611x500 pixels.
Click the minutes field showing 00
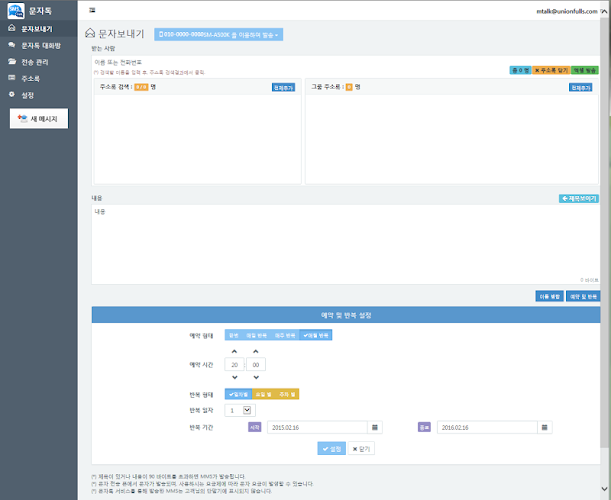(256, 364)
